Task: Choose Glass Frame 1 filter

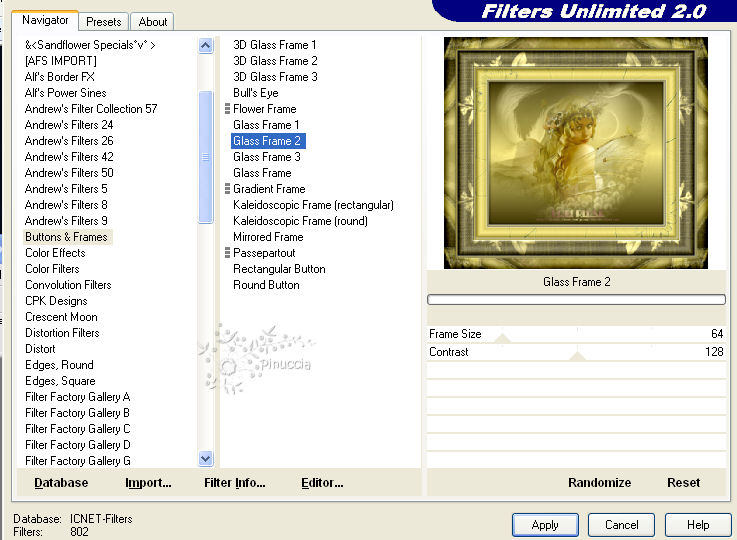Action: click(x=266, y=125)
